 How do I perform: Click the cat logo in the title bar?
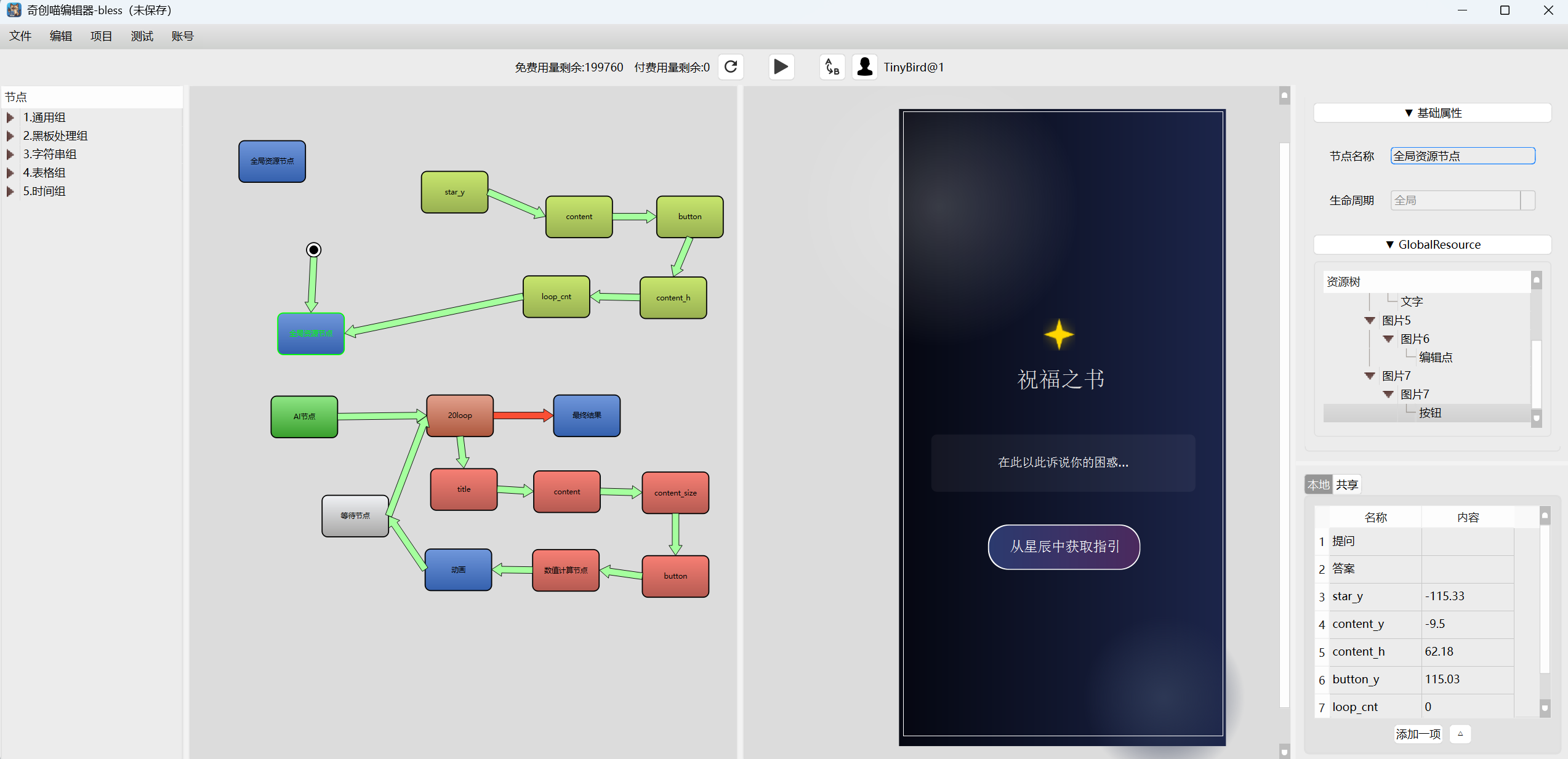pos(14,10)
